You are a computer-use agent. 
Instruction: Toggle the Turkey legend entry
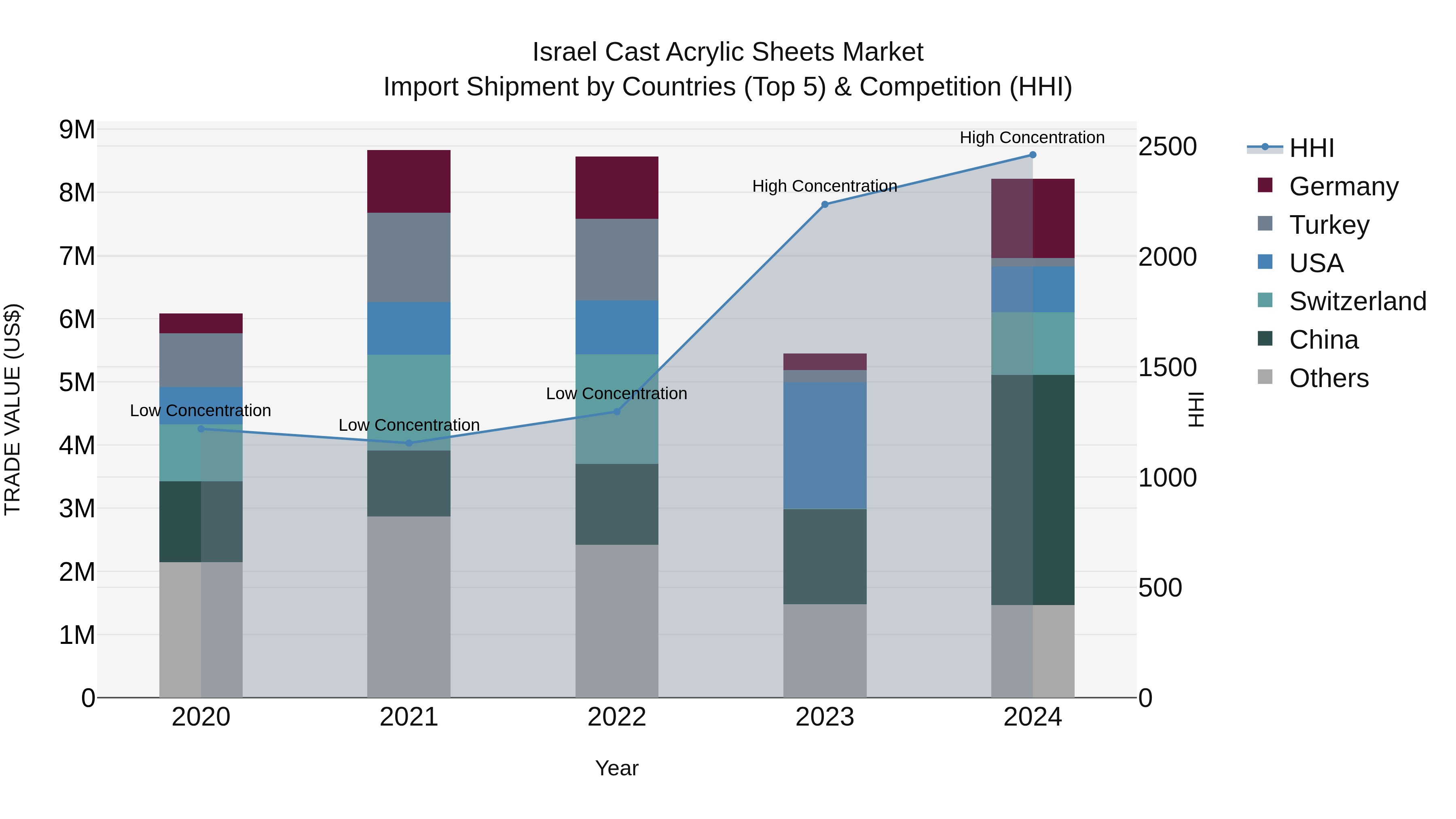click(1313, 224)
